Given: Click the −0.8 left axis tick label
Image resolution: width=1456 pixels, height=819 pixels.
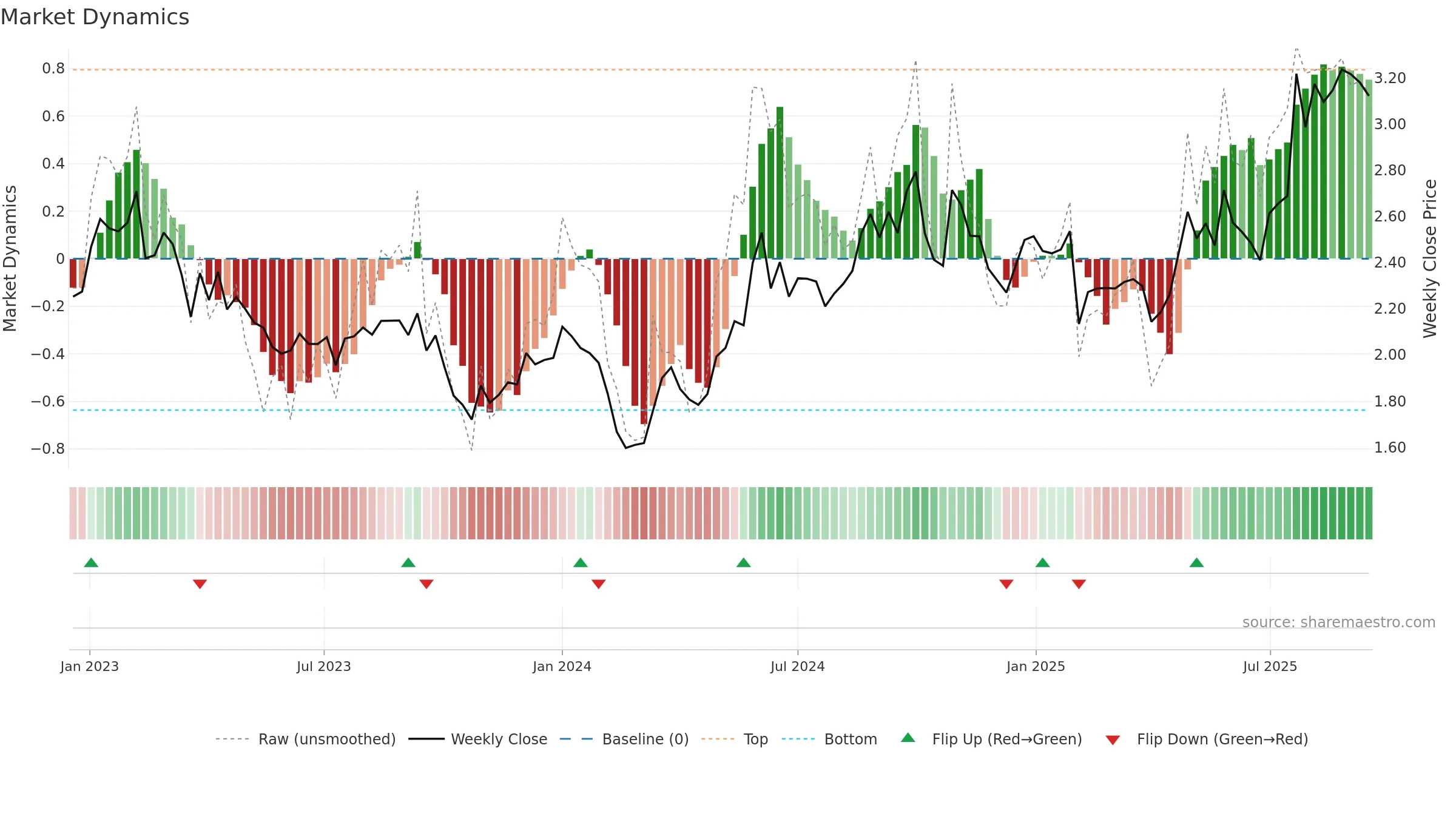Looking at the screenshot, I should 48,449.
